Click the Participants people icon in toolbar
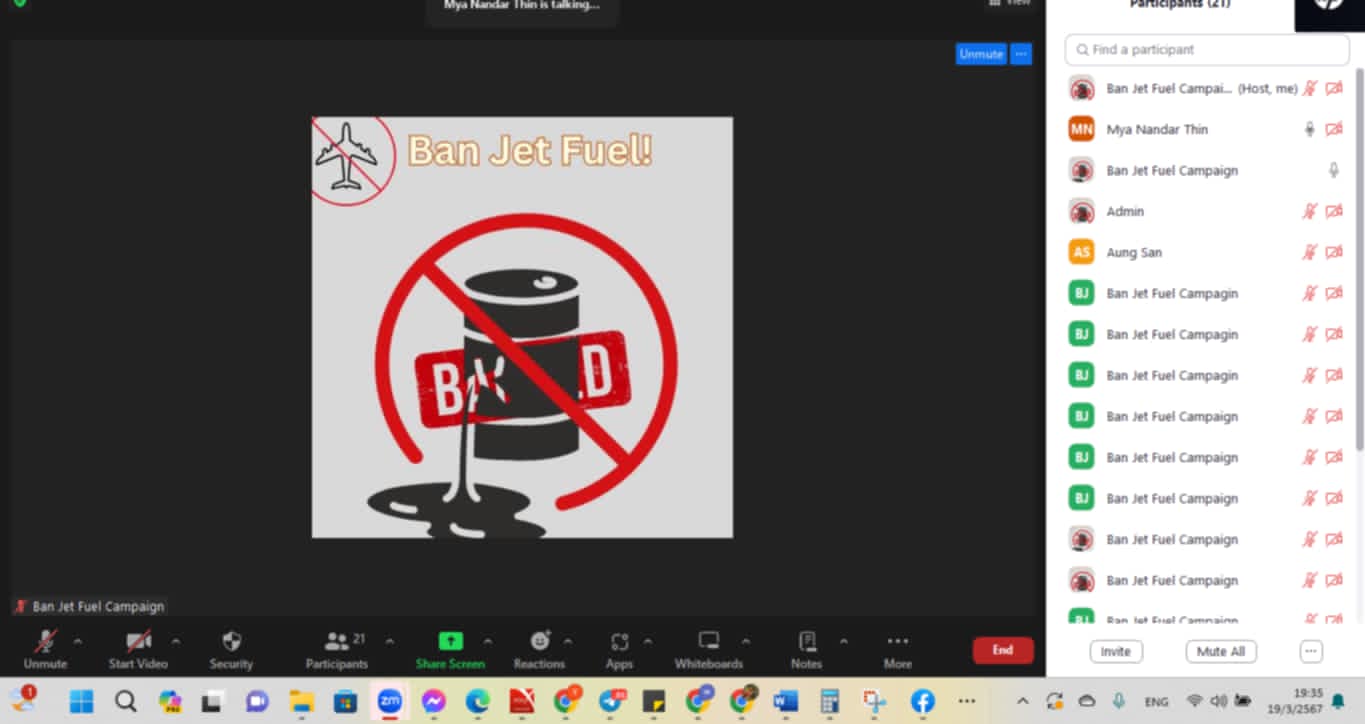The image size is (1365, 724). point(337,641)
